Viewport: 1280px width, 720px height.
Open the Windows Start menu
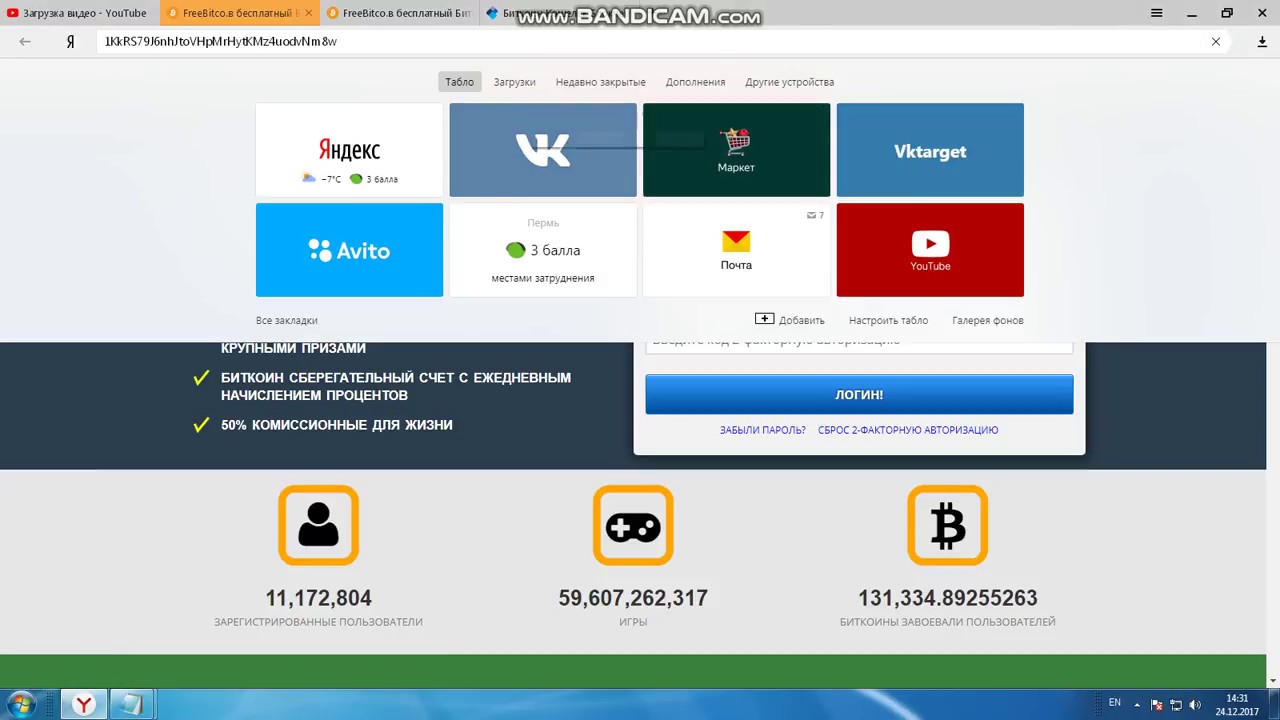point(20,704)
